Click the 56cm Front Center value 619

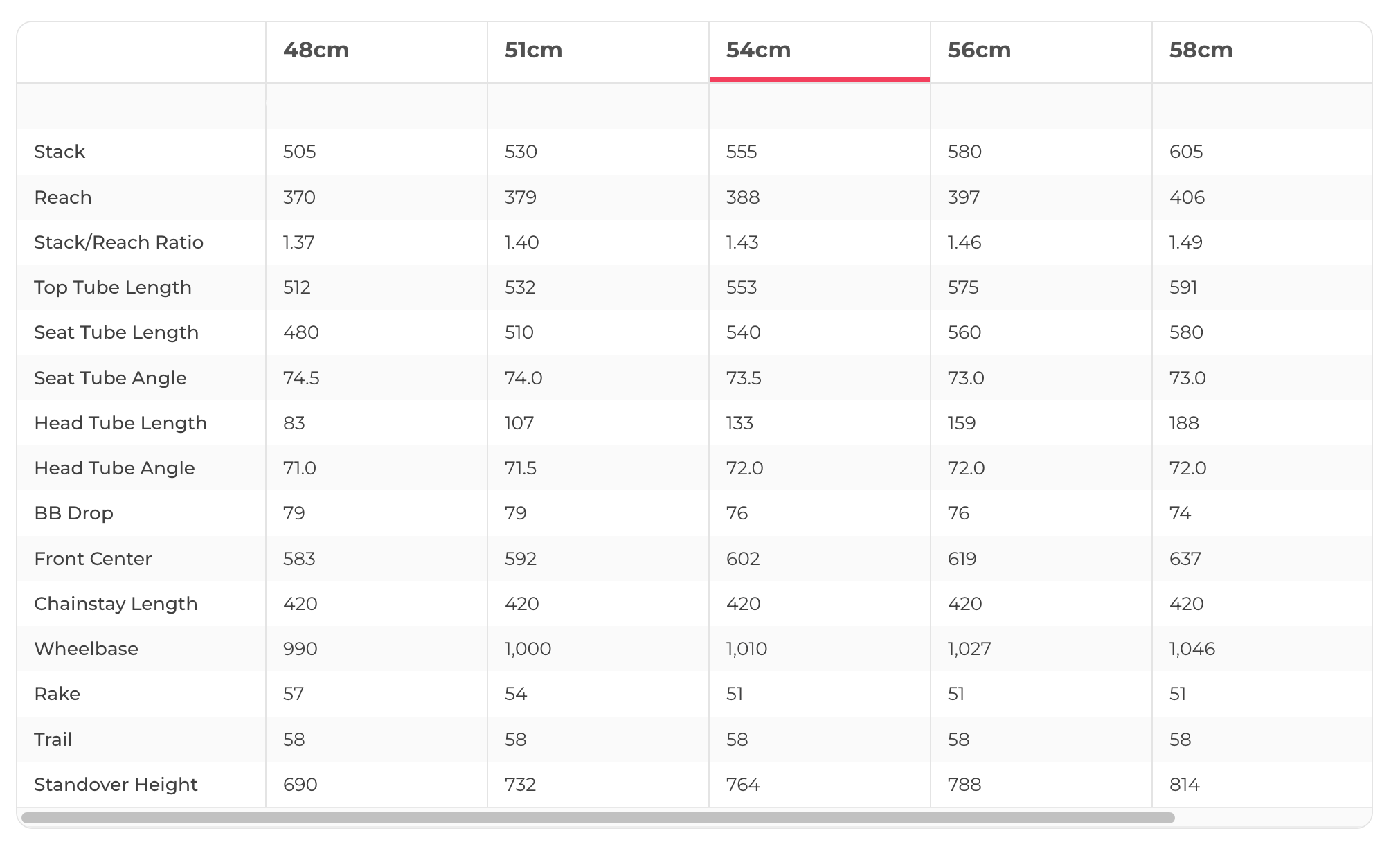(x=962, y=559)
